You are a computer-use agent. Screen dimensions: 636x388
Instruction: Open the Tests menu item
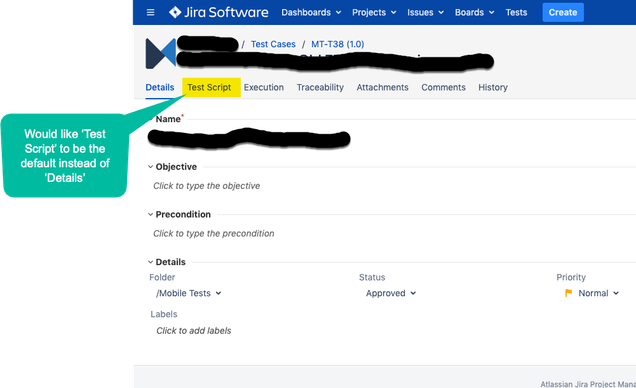[x=516, y=13]
